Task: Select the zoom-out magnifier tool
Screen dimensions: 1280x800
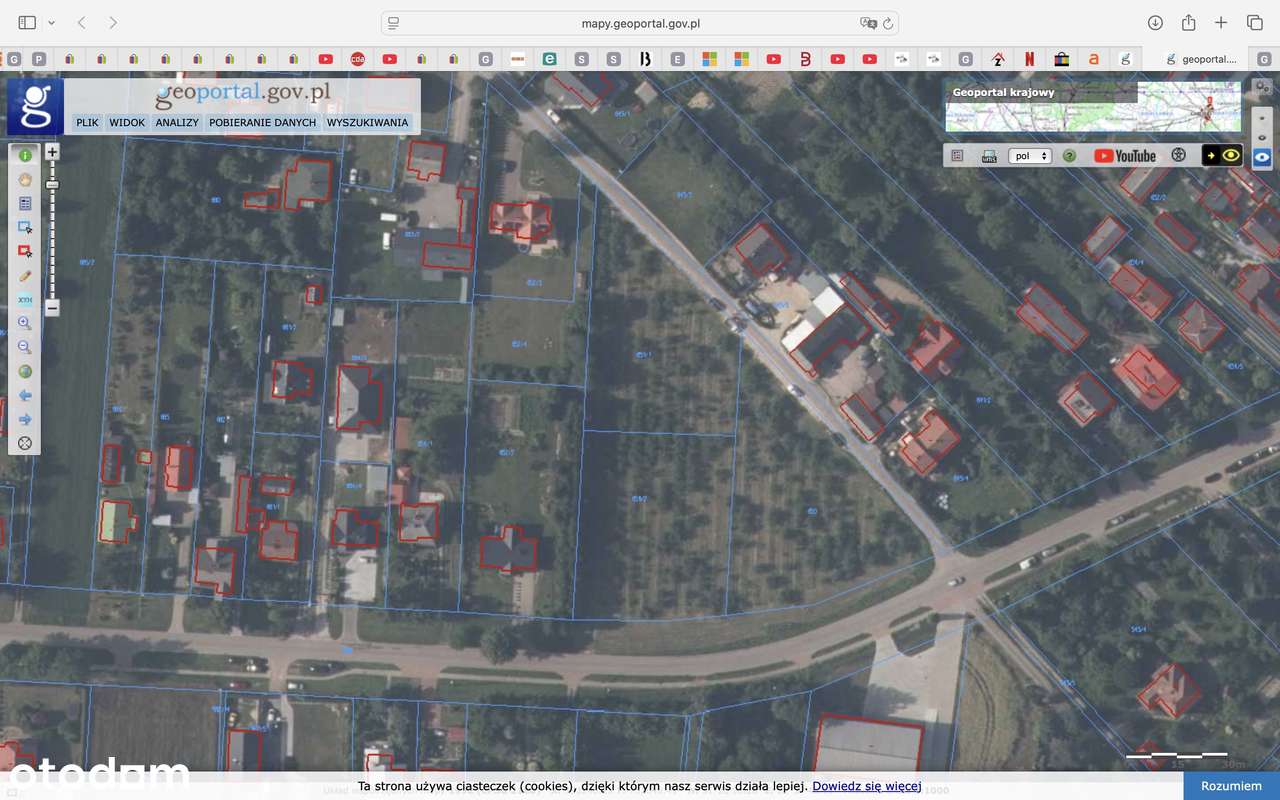Action: tap(25, 347)
